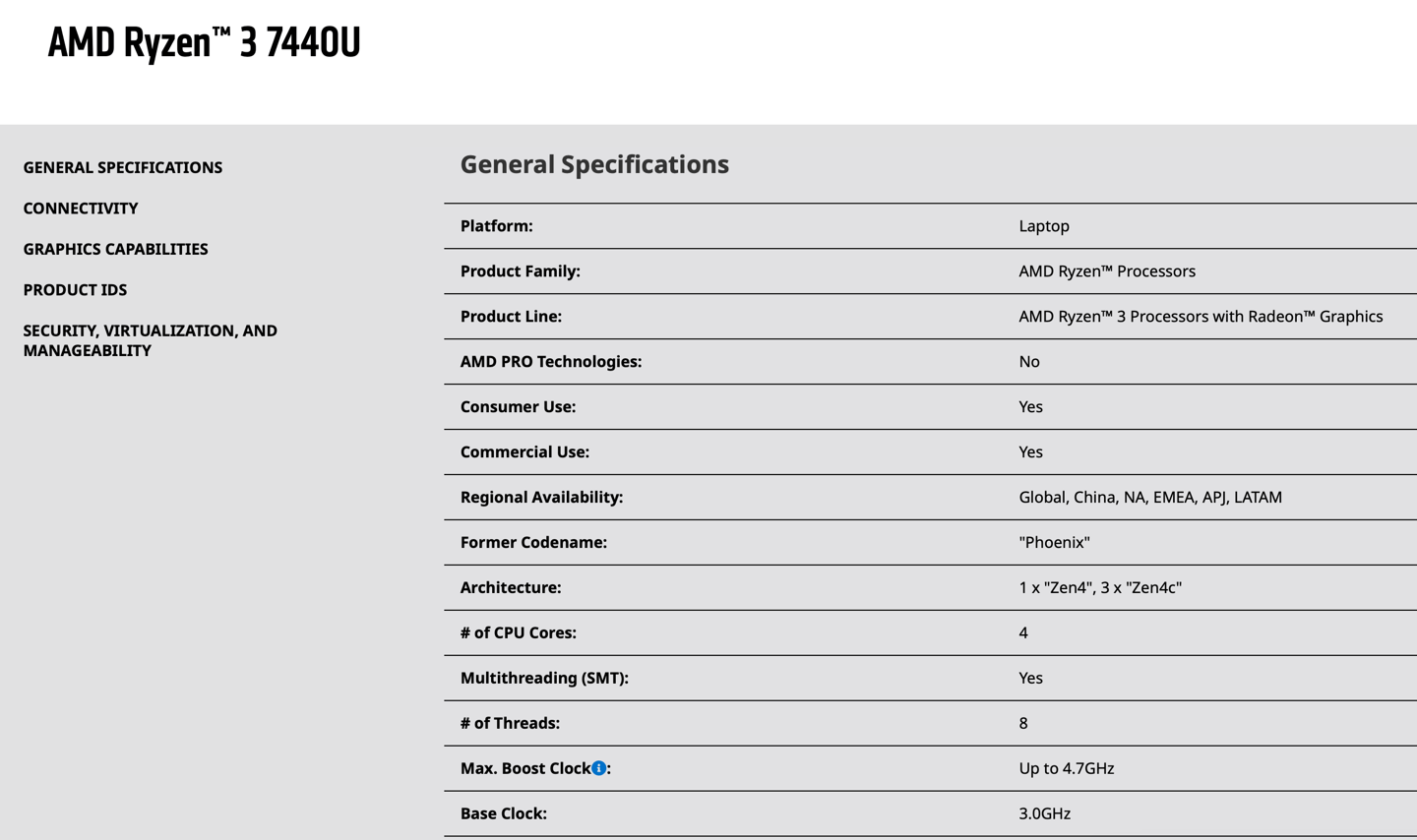Image resolution: width=1417 pixels, height=840 pixels.
Task: Select the GENERAL SPECIFICATIONS sidebar item
Action: click(x=123, y=167)
